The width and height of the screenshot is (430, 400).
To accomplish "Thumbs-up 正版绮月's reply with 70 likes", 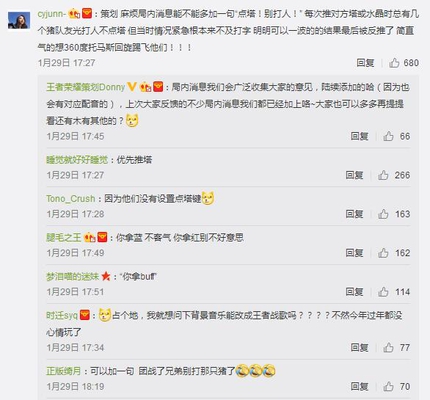I will (388, 387).
